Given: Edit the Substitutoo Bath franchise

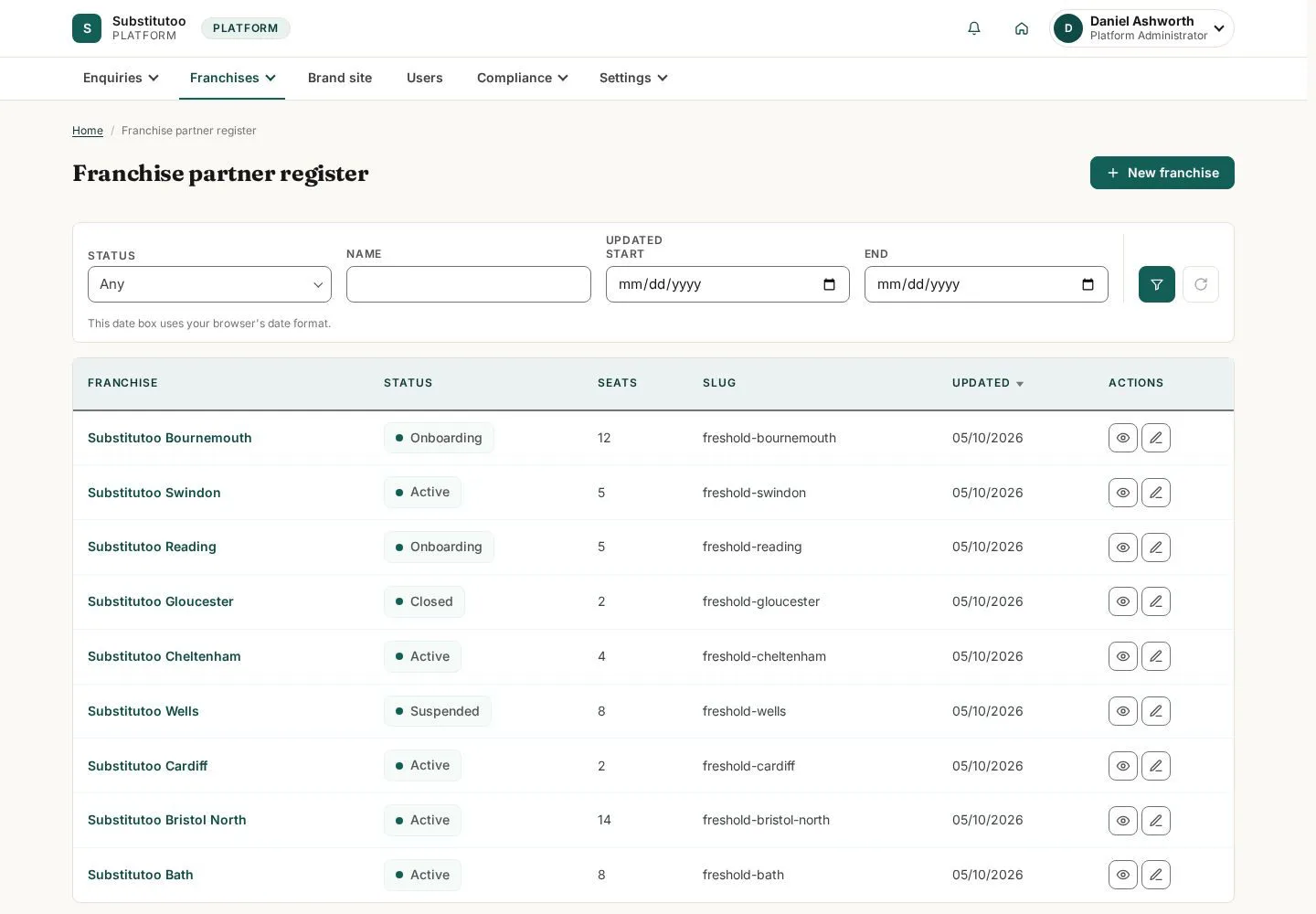Looking at the screenshot, I should 1156,875.
